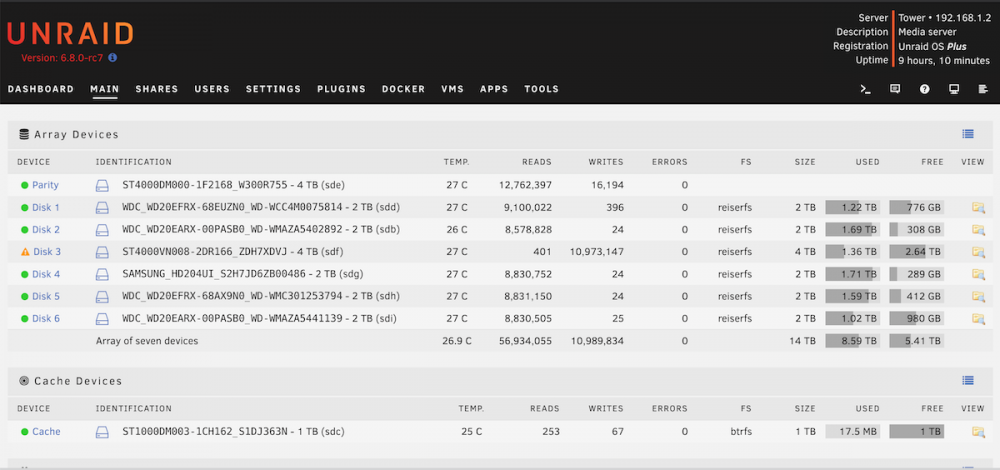Click the Parity drive icon
1000x470 pixels.
click(x=103, y=186)
